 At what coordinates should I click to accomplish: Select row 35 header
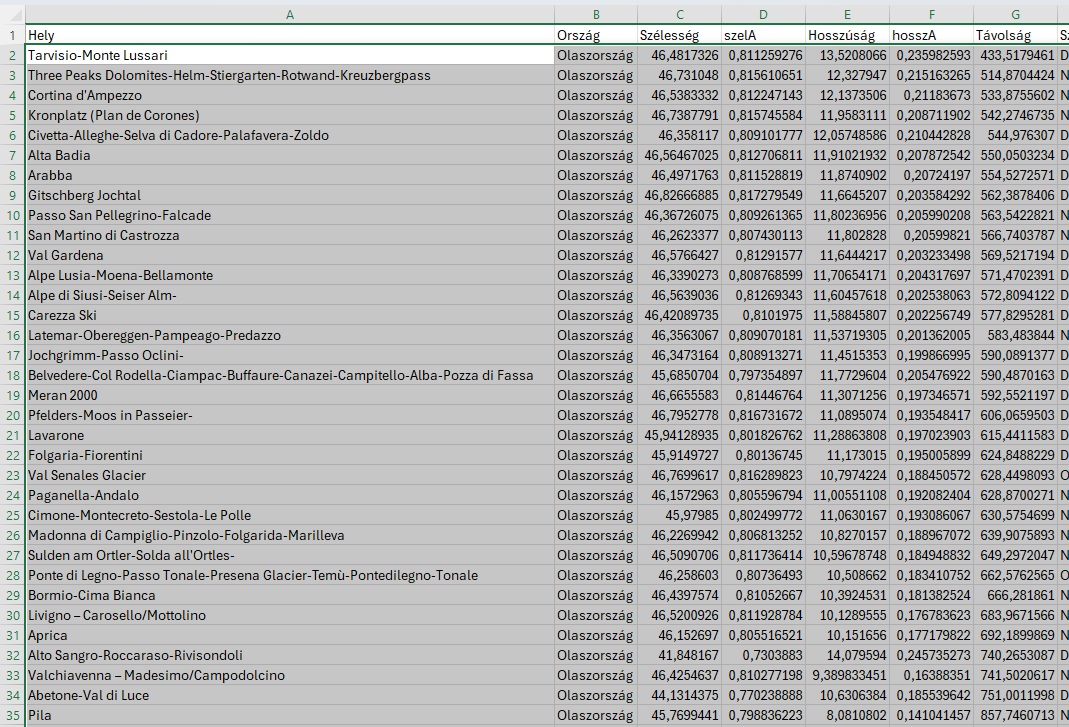pos(12,715)
